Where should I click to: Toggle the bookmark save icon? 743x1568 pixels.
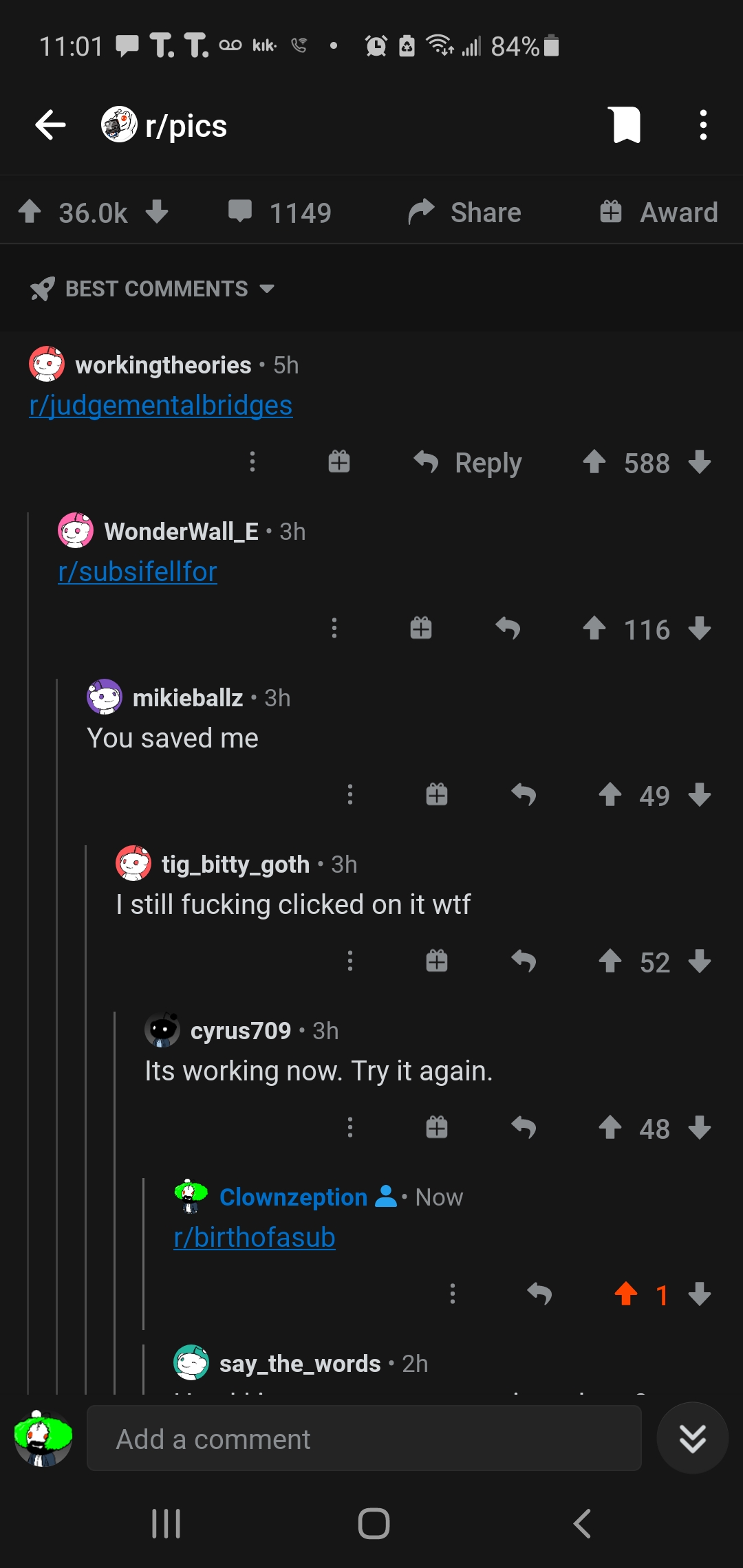coord(626,125)
